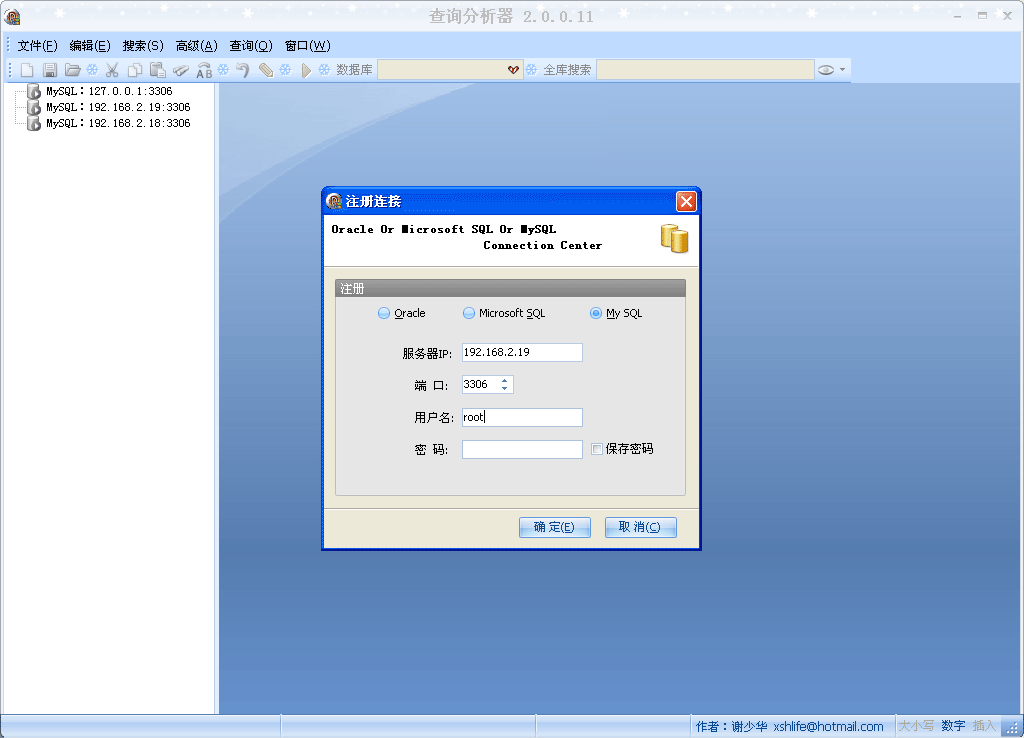Click the 数字 status bar indicator

pyautogui.click(x=953, y=726)
